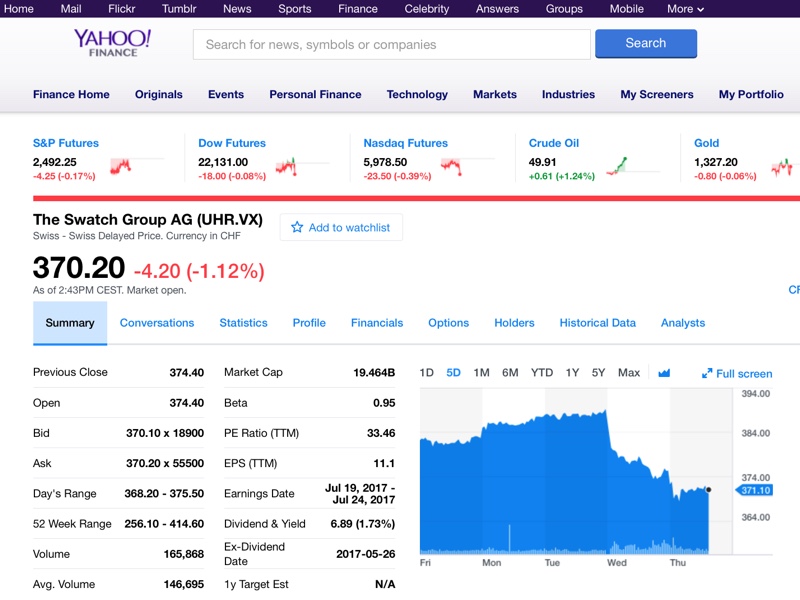
Task: Click the Yahoo Finance logo
Action: [x=112, y=43]
